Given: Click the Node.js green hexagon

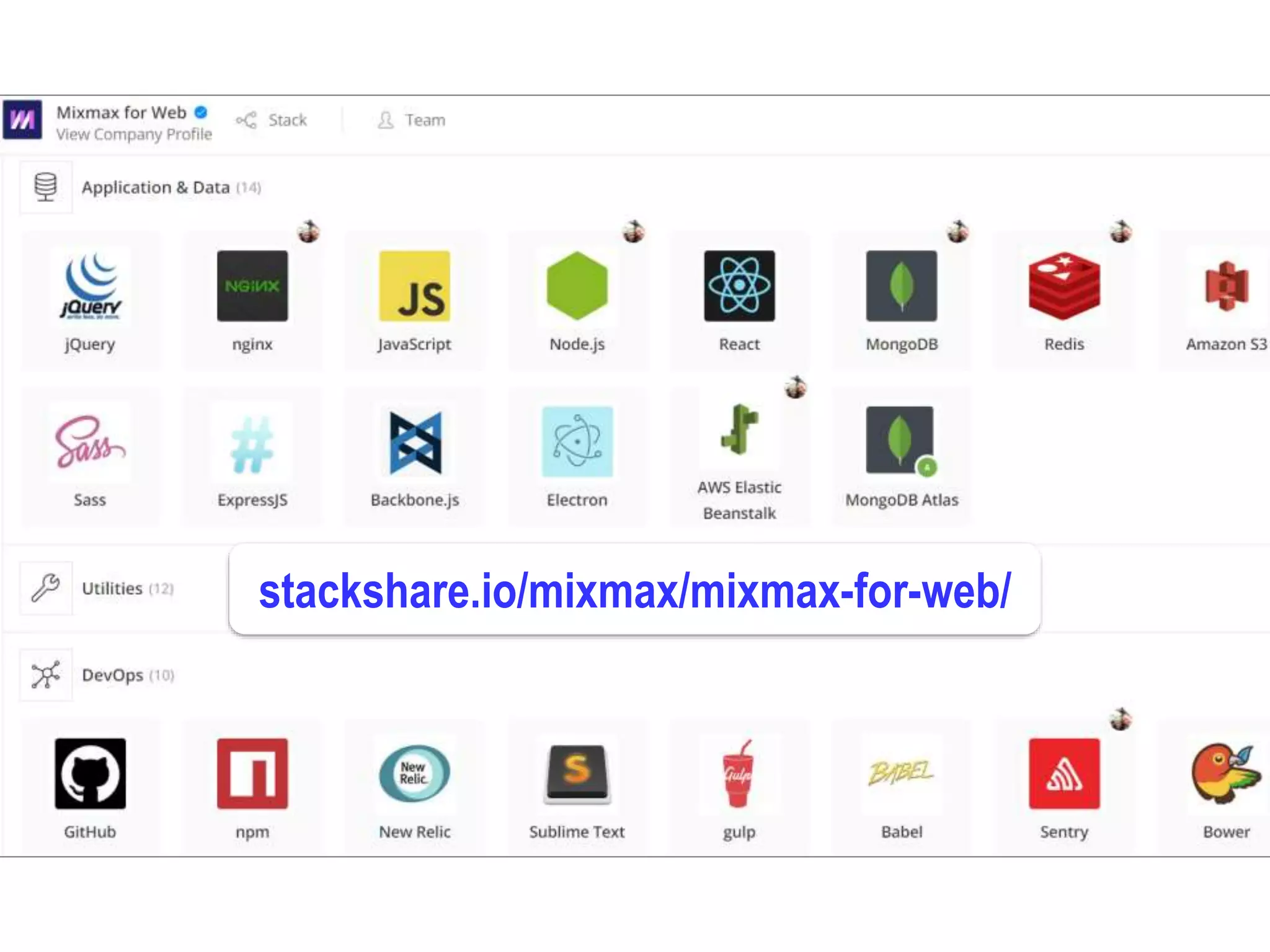Looking at the screenshot, I should [577, 286].
